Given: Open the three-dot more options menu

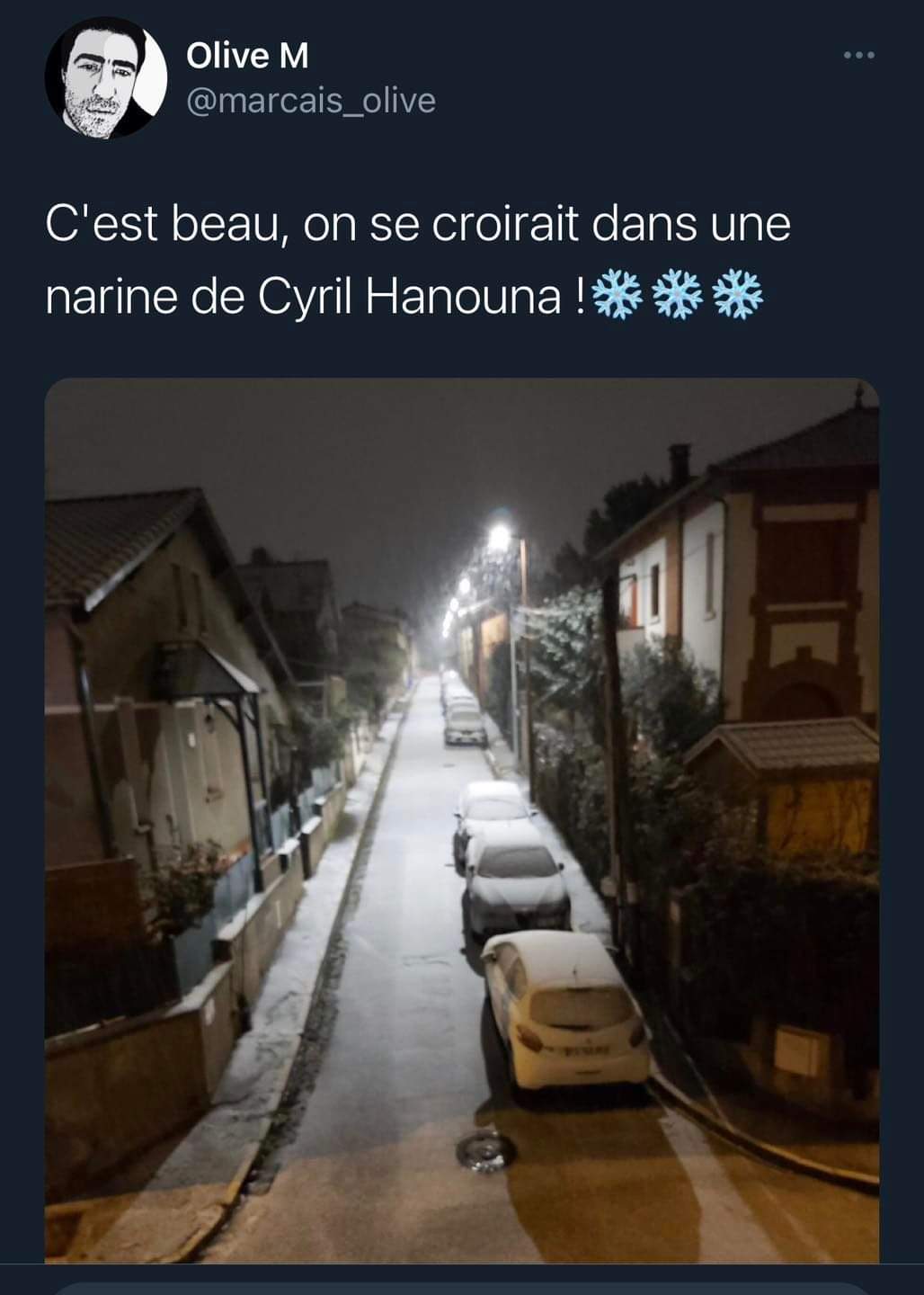Looking at the screenshot, I should (858, 56).
